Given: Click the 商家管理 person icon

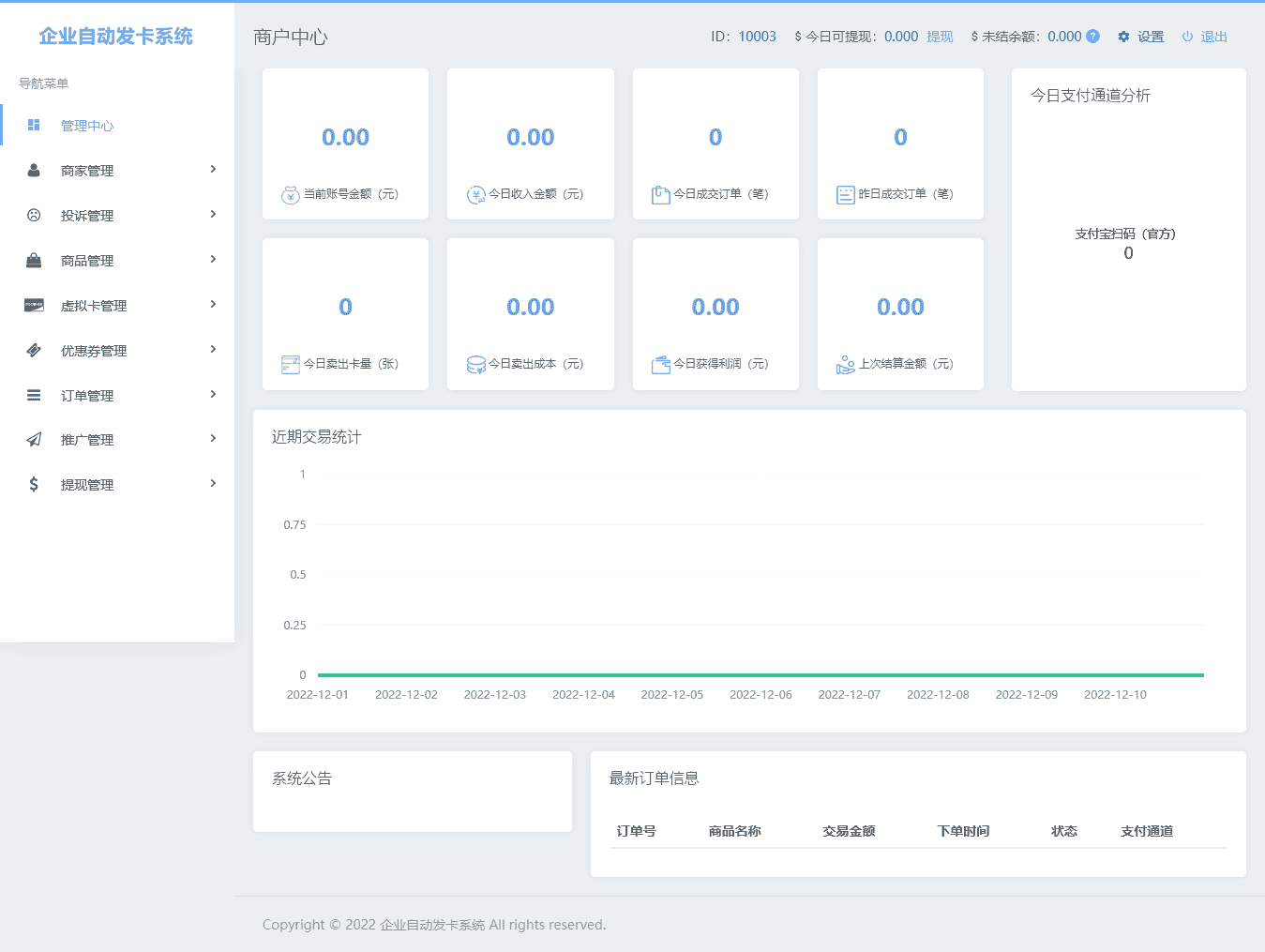Looking at the screenshot, I should coord(34,170).
